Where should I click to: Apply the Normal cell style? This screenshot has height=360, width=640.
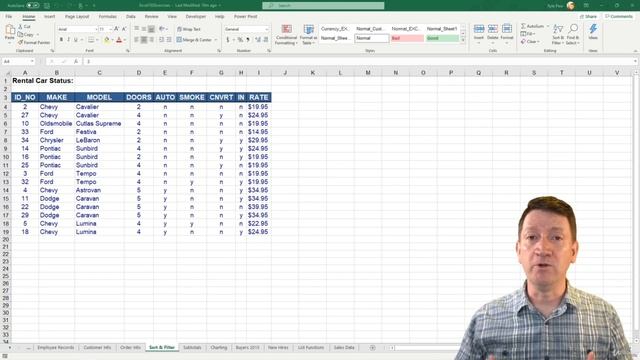coord(371,38)
